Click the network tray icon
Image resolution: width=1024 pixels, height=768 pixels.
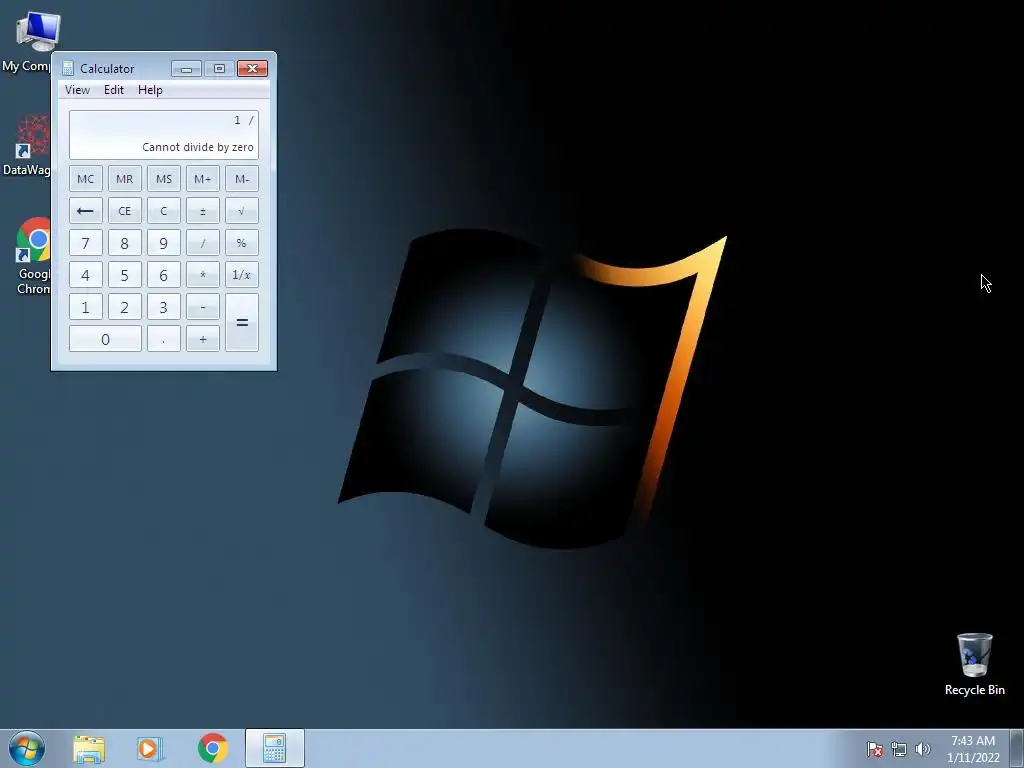click(899, 749)
